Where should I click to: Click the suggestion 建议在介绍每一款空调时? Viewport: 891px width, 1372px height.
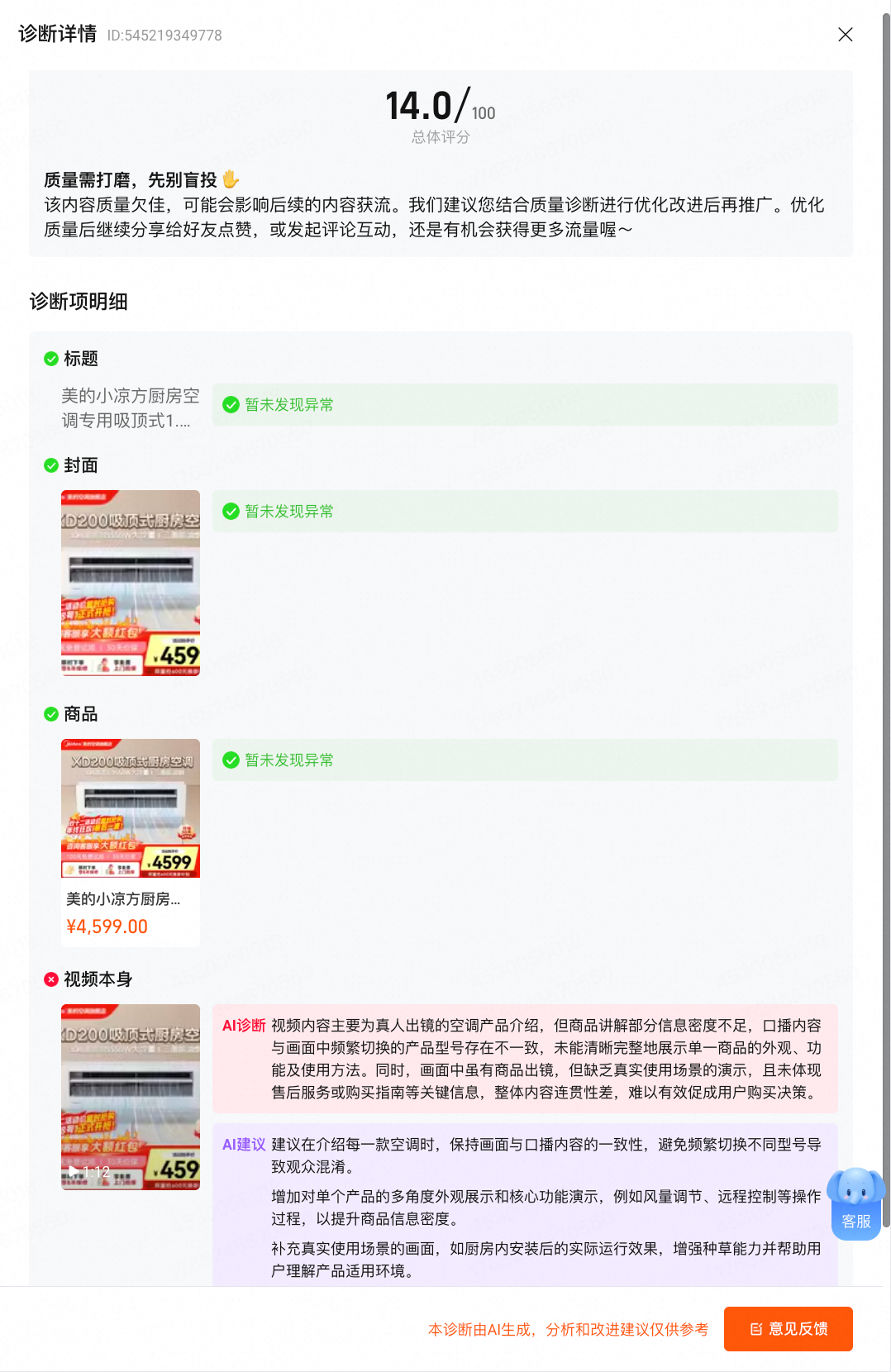point(546,1155)
